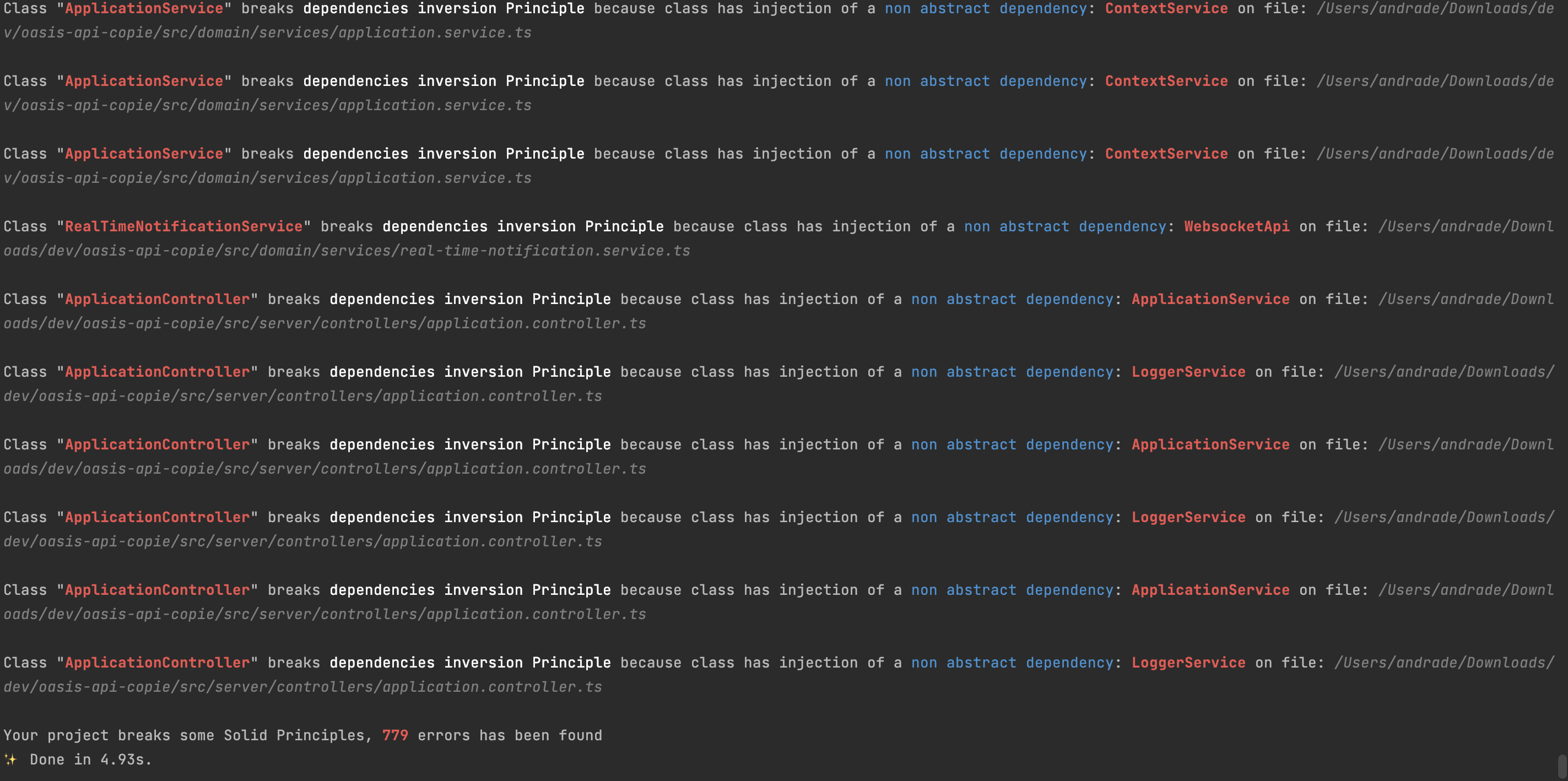Image resolution: width=1568 pixels, height=781 pixels.
Task: Click "non abstract dependency" in the RealTimeNotificationService line
Action: pos(1064,226)
